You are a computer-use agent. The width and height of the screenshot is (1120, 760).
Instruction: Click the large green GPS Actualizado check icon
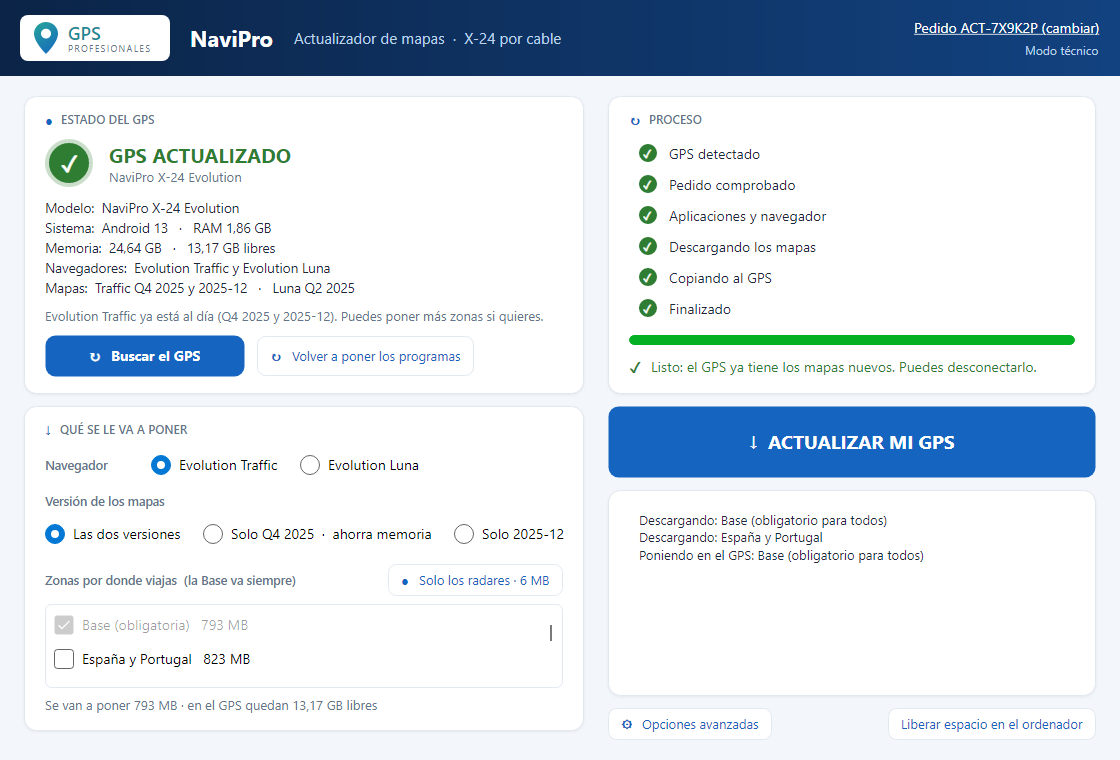[x=69, y=164]
